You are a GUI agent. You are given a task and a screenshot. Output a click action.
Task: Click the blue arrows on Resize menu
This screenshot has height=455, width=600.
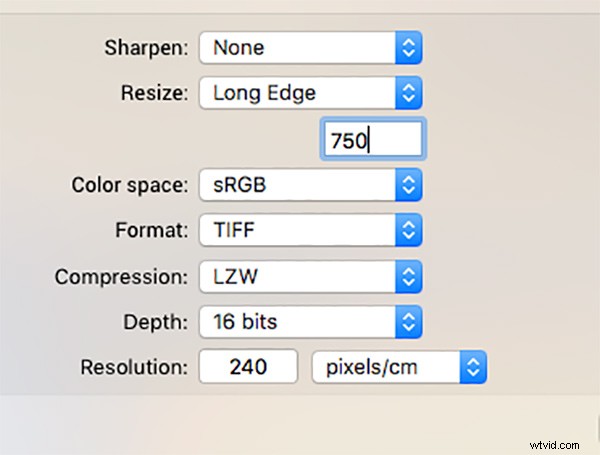[x=406, y=94]
